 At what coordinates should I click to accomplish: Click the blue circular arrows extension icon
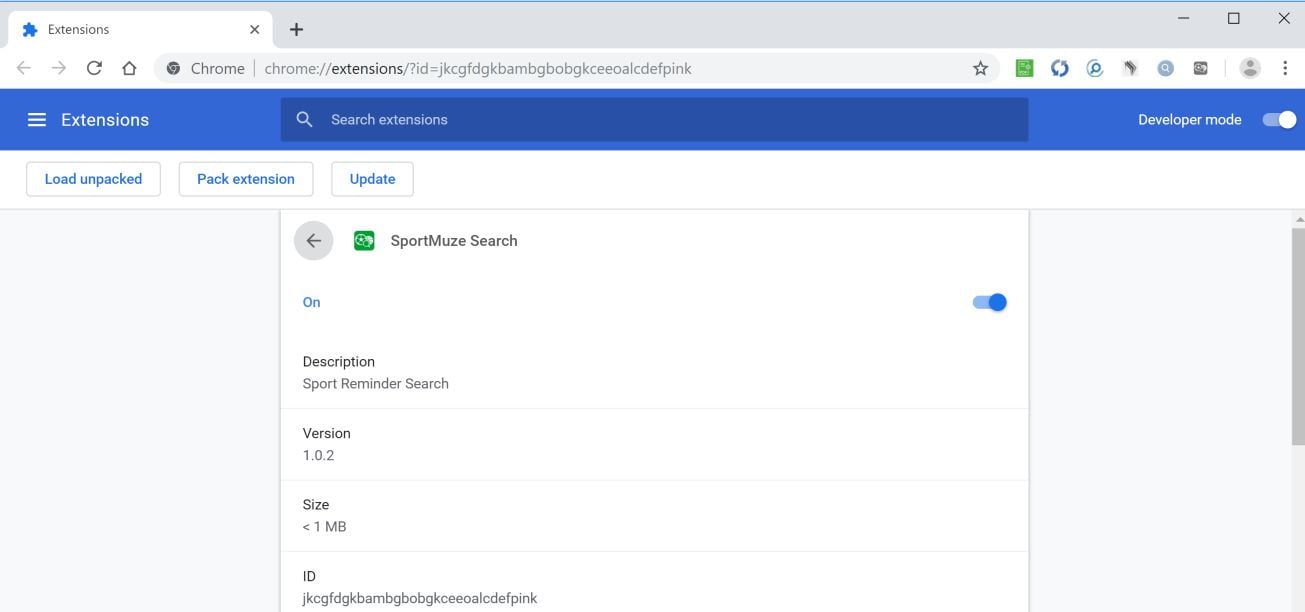pyautogui.click(x=1060, y=68)
